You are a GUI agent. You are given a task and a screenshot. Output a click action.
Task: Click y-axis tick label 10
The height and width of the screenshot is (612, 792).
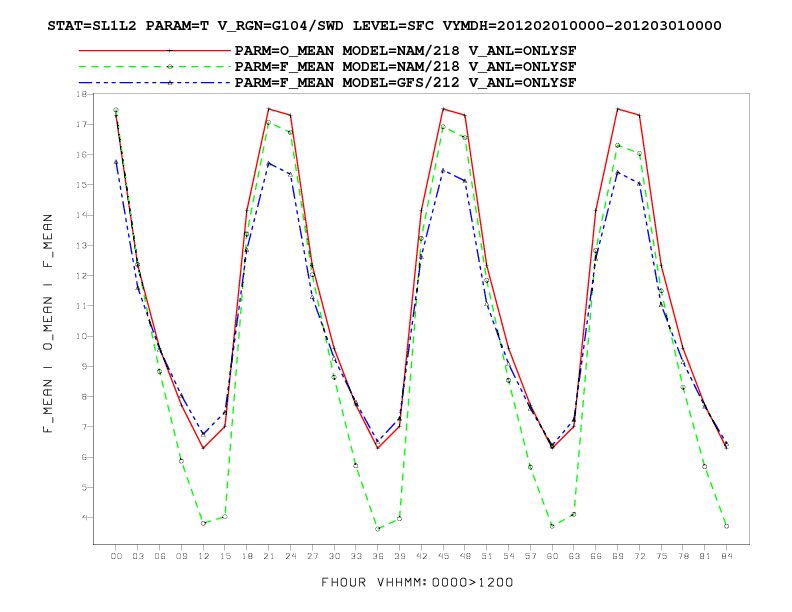point(82,336)
